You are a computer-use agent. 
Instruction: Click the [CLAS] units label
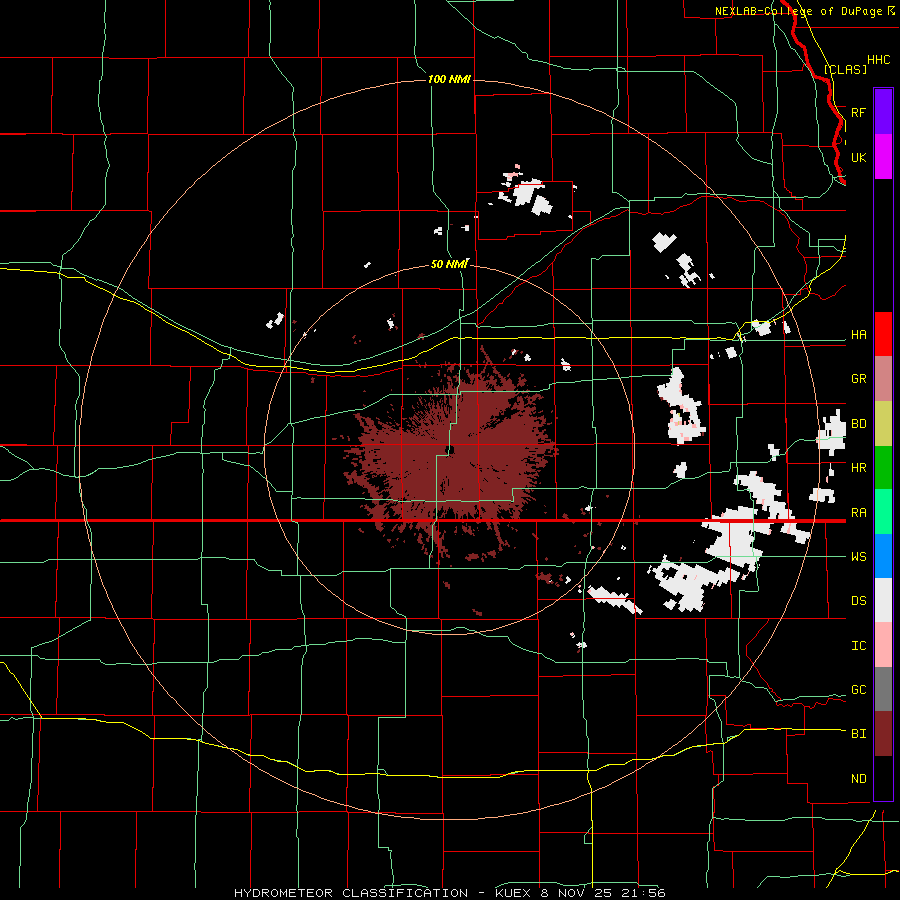[845, 69]
